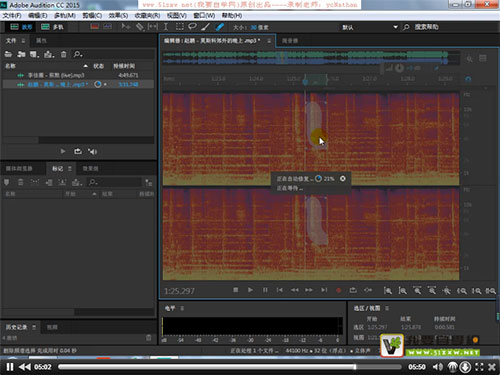
Task: Click the video player seek bar
Action: (230, 367)
